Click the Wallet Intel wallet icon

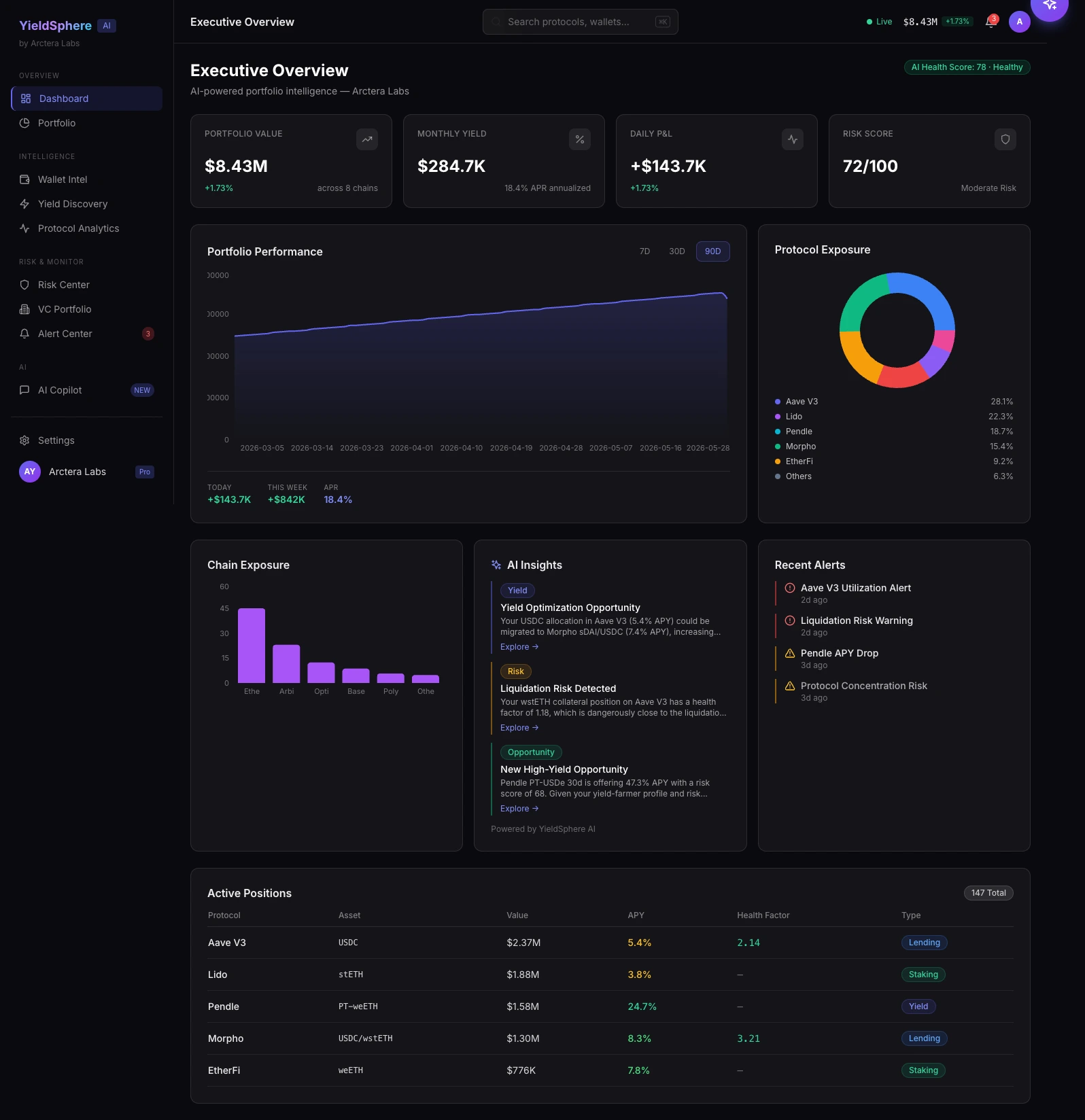(x=24, y=179)
